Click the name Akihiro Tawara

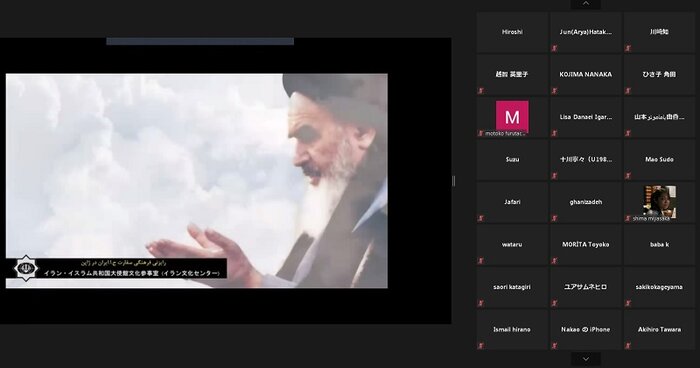point(659,330)
